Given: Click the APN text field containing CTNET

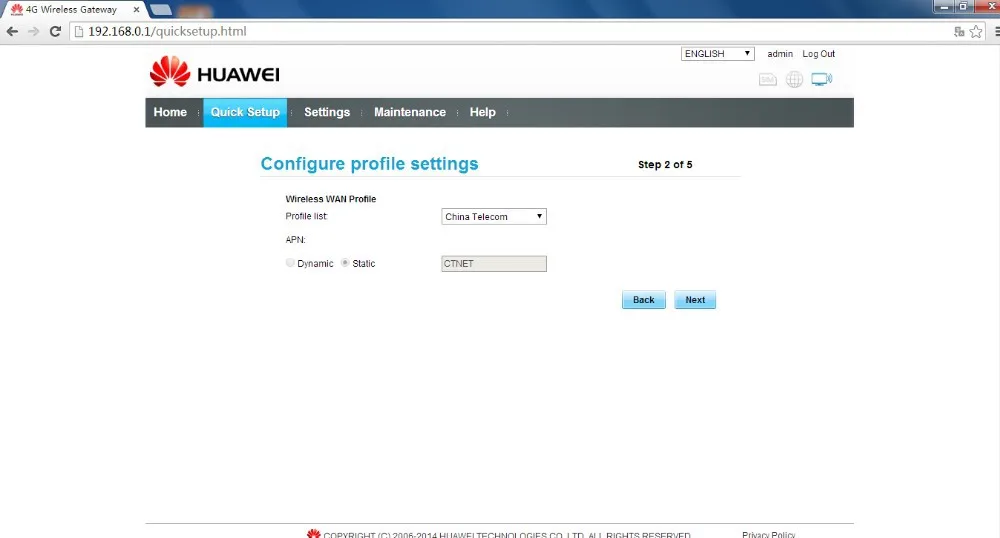Looking at the screenshot, I should [494, 264].
